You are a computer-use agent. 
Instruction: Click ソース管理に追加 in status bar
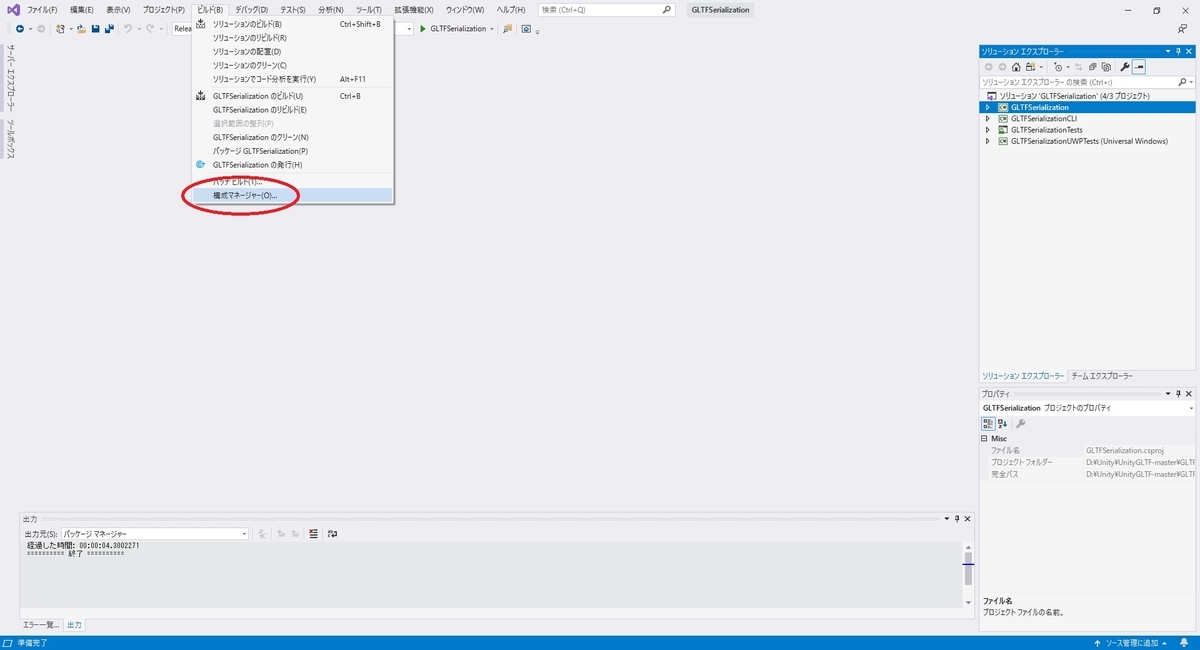pyautogui.click(x=1133, y=642)
